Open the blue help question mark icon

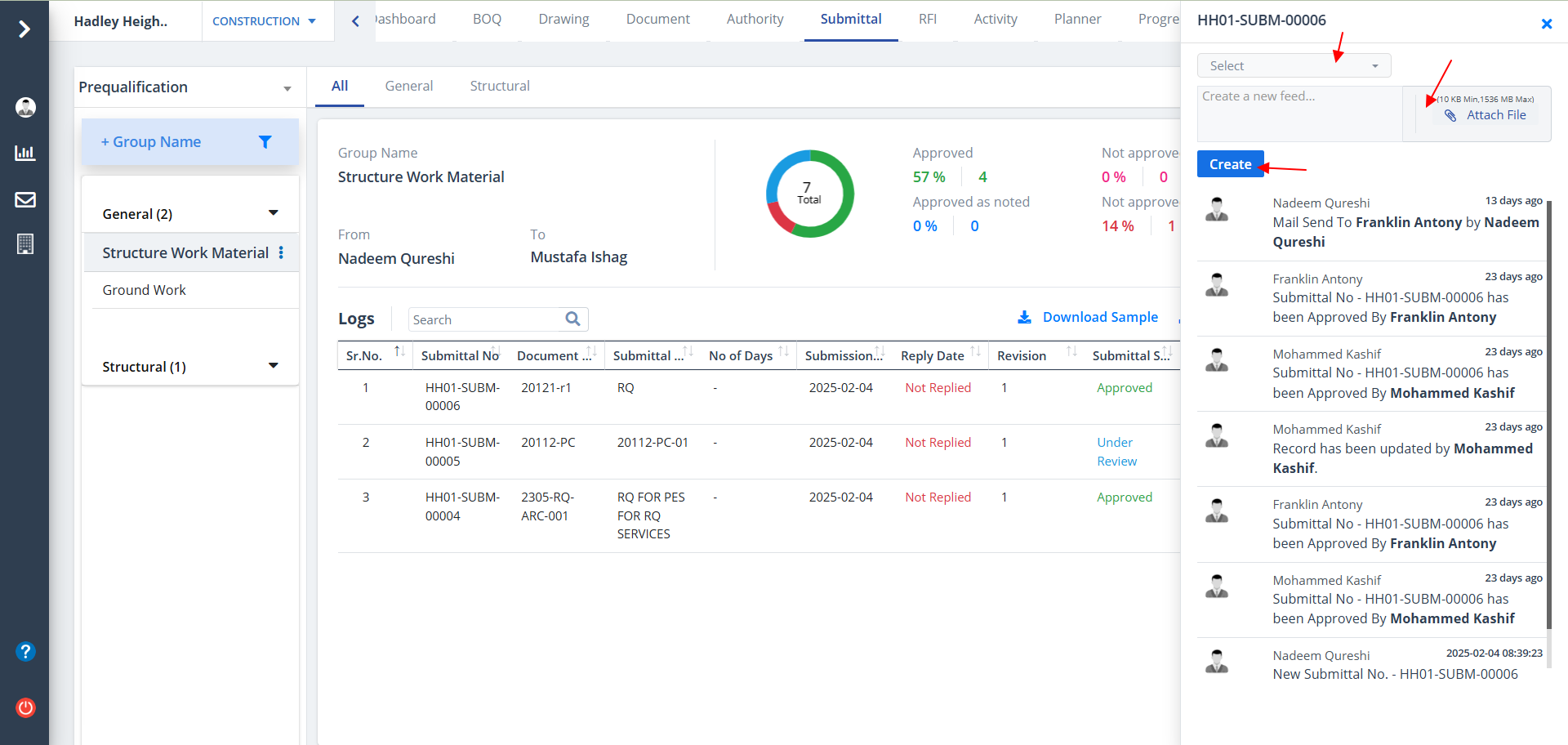(25, 651)
